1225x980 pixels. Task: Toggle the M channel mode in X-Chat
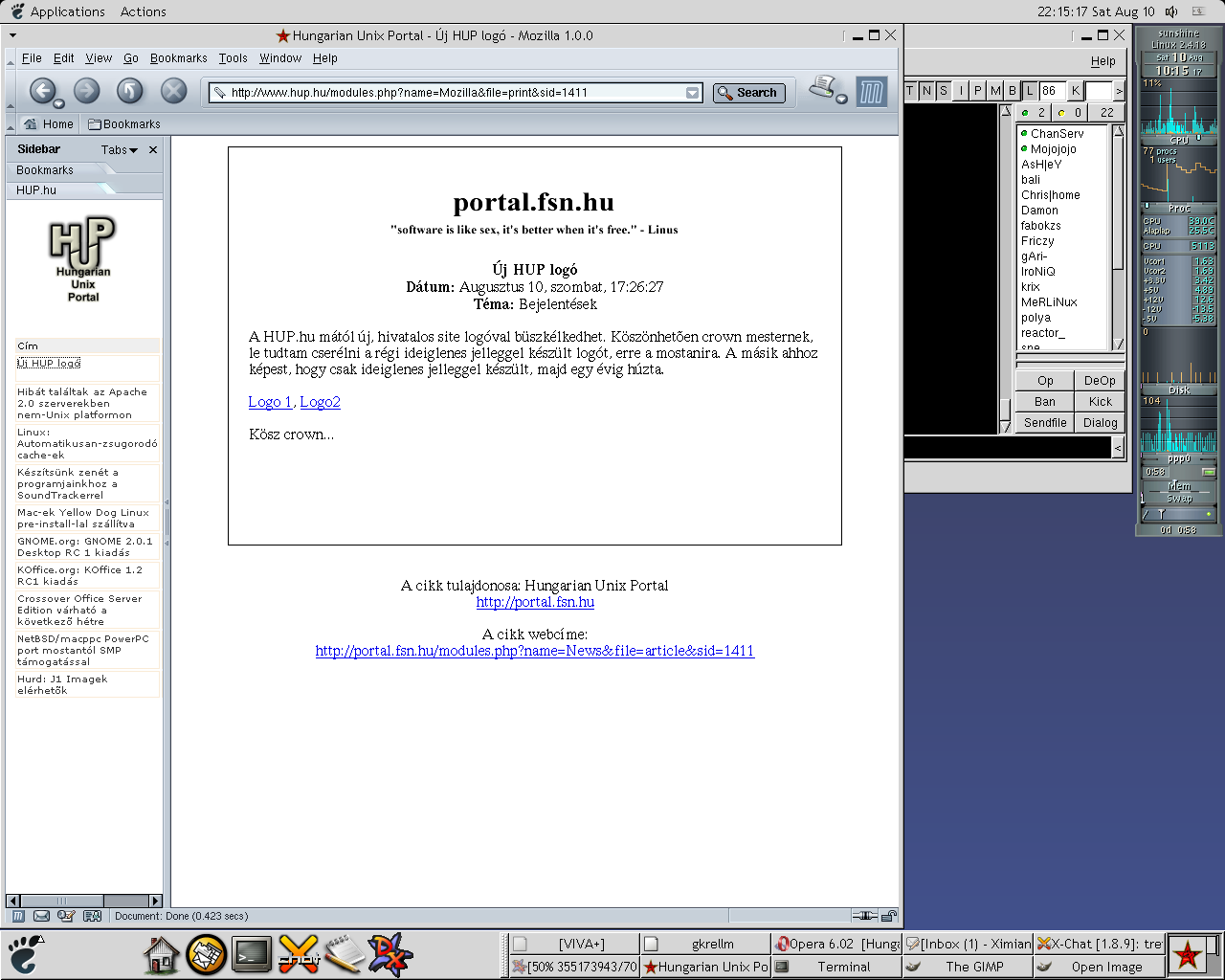(x=995, y=91)
